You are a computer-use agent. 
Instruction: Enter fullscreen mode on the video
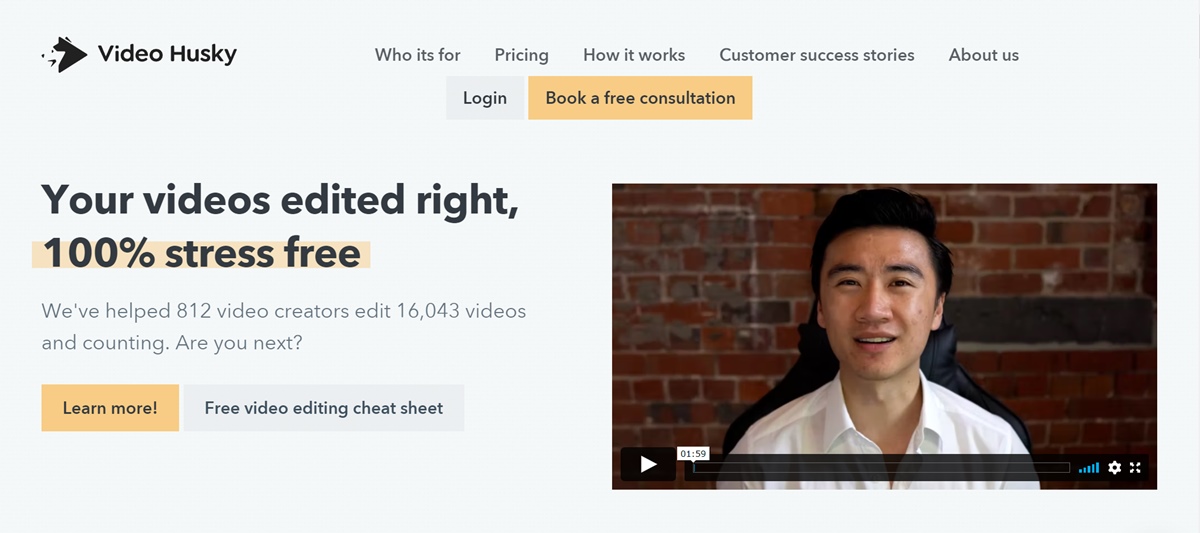[1135, 467]
